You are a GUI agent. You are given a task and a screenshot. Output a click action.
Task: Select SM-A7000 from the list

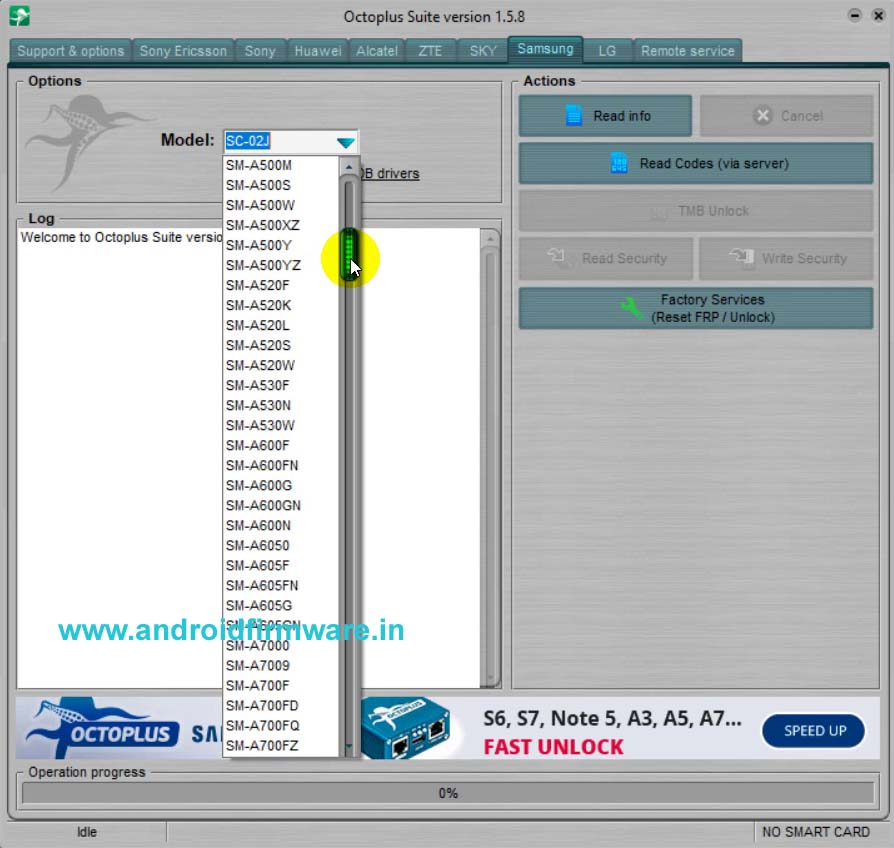(281, 646)
